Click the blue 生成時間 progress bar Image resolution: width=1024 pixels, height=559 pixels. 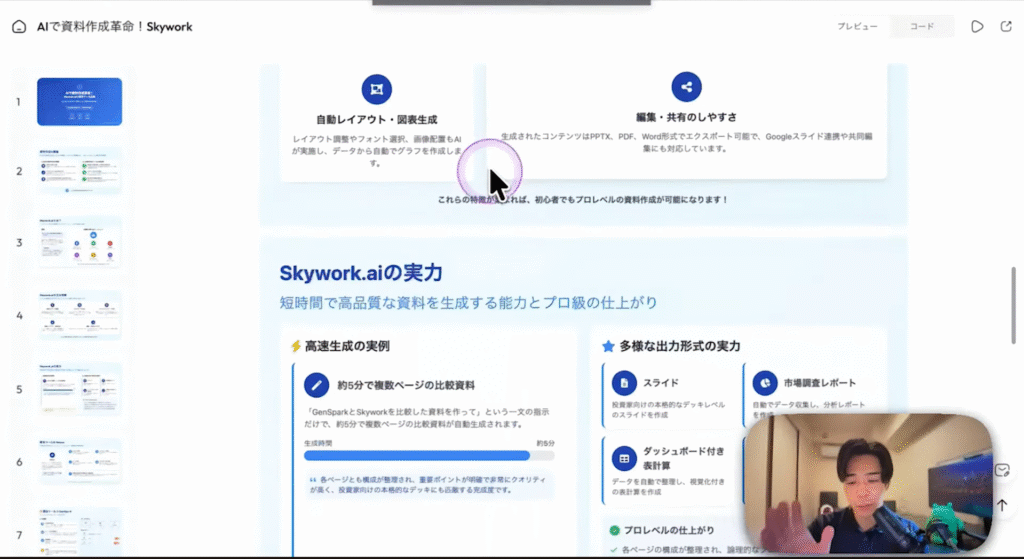(x=417, y=455)
